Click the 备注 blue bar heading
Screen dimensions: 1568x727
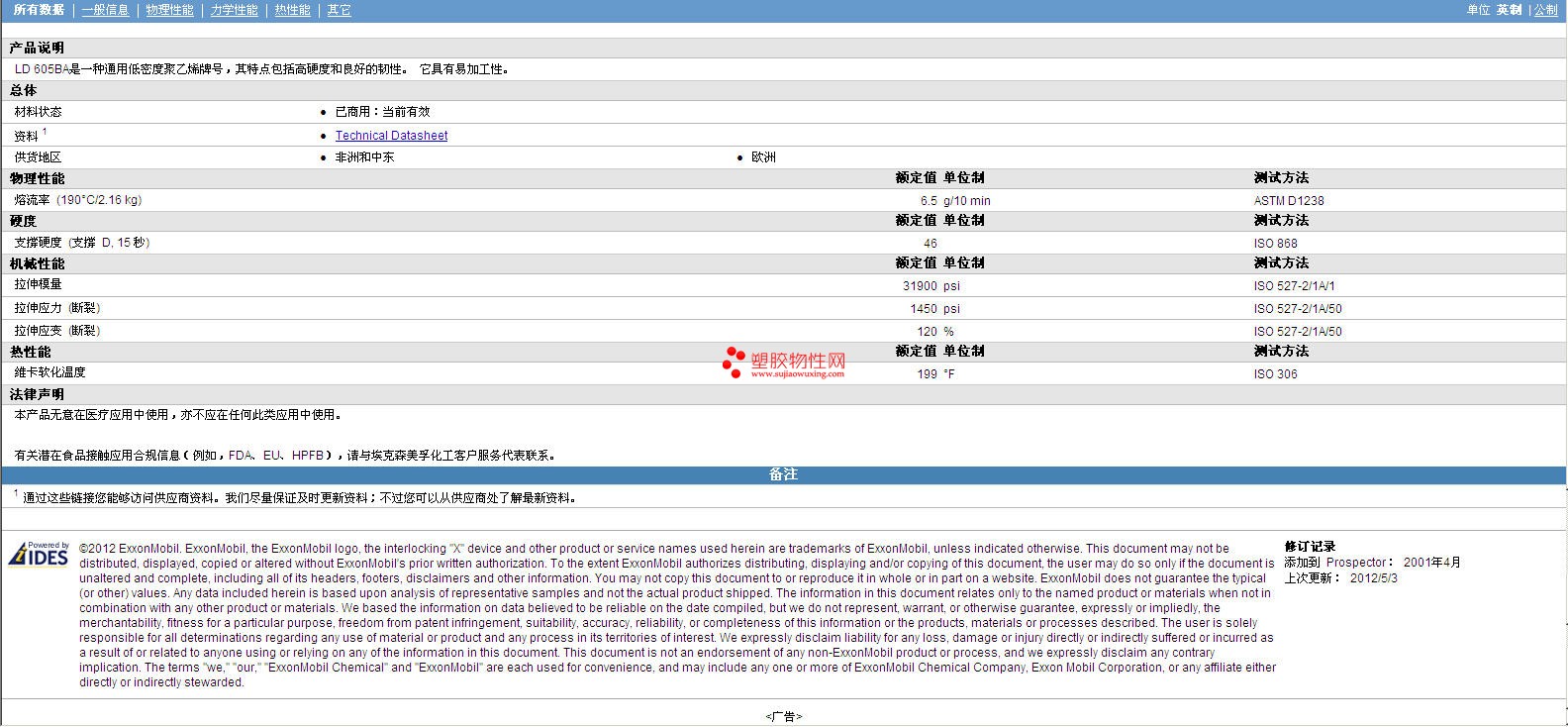[x=783, y=474]
